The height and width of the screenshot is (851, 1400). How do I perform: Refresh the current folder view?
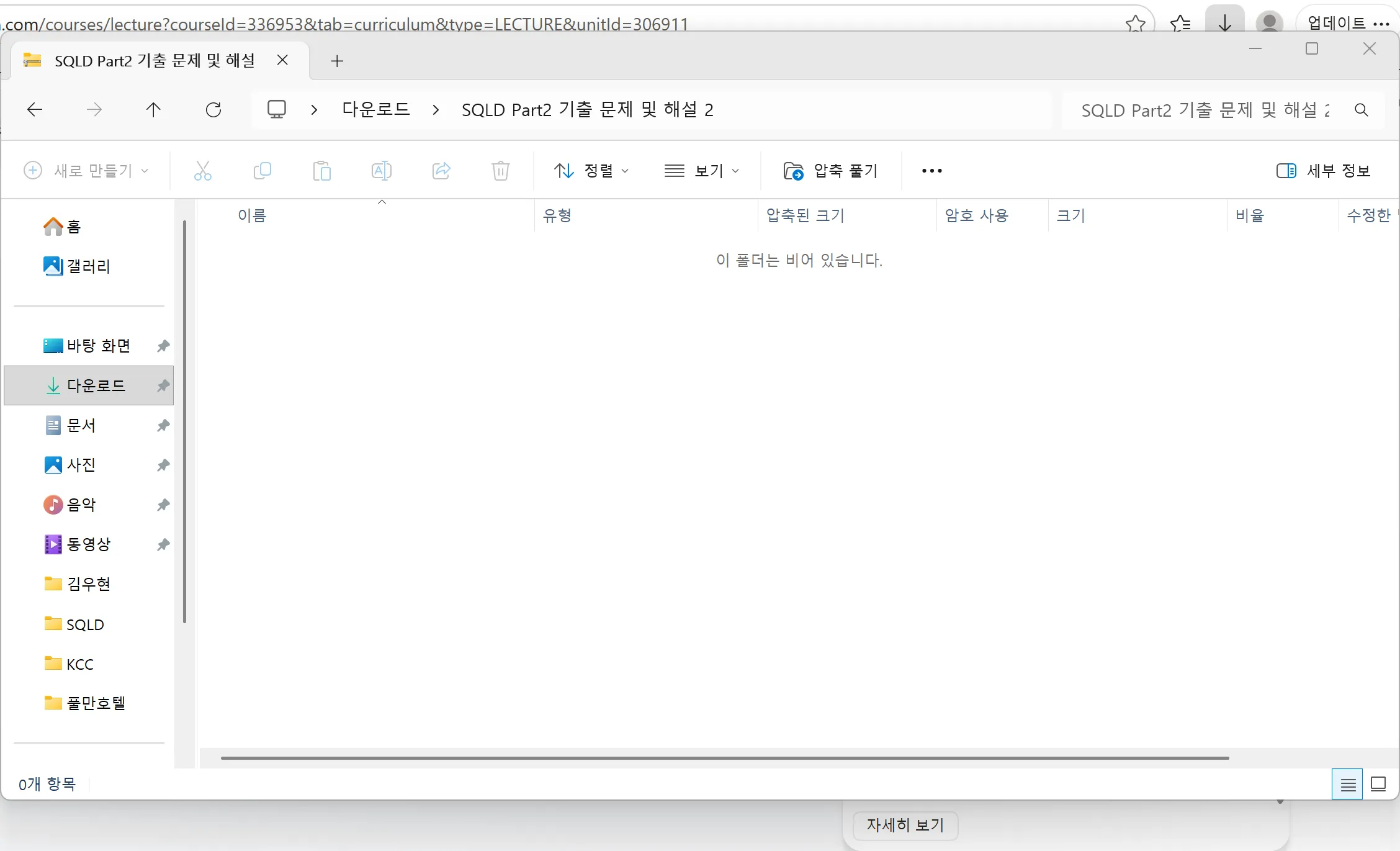coord(213,110)
